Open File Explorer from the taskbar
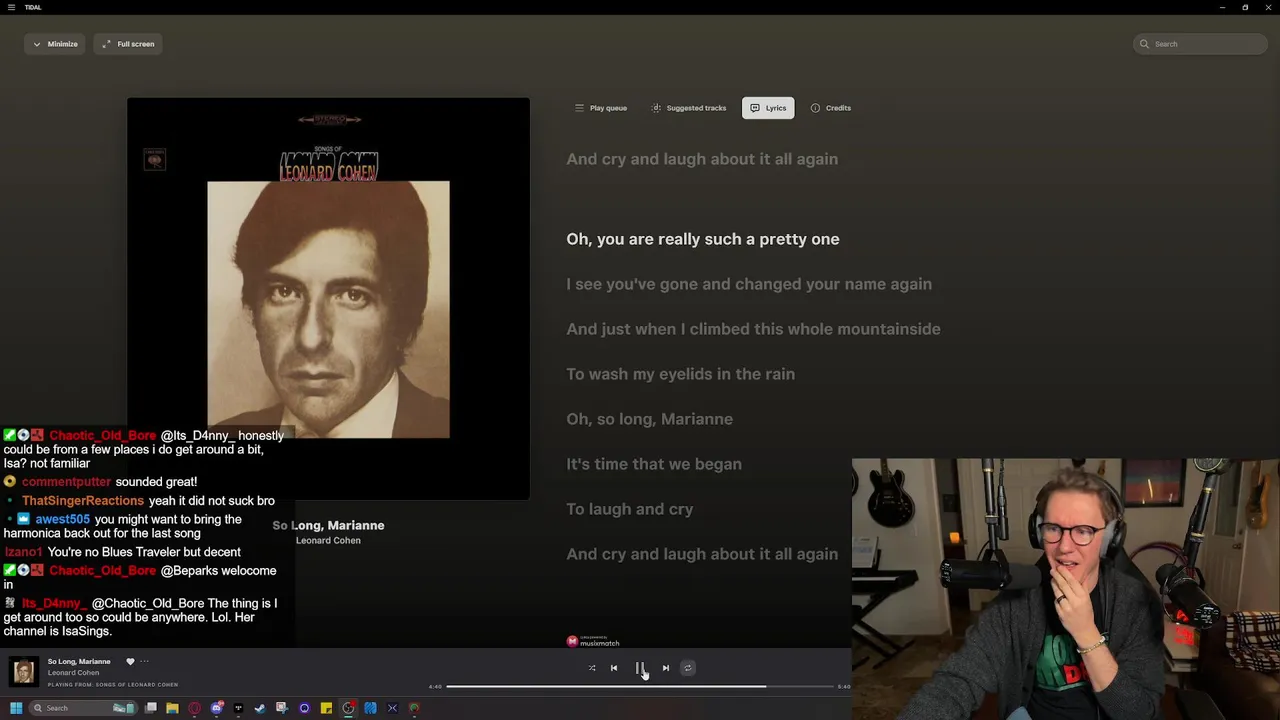This screenshot has height=720, width=1280. point(172,708)
